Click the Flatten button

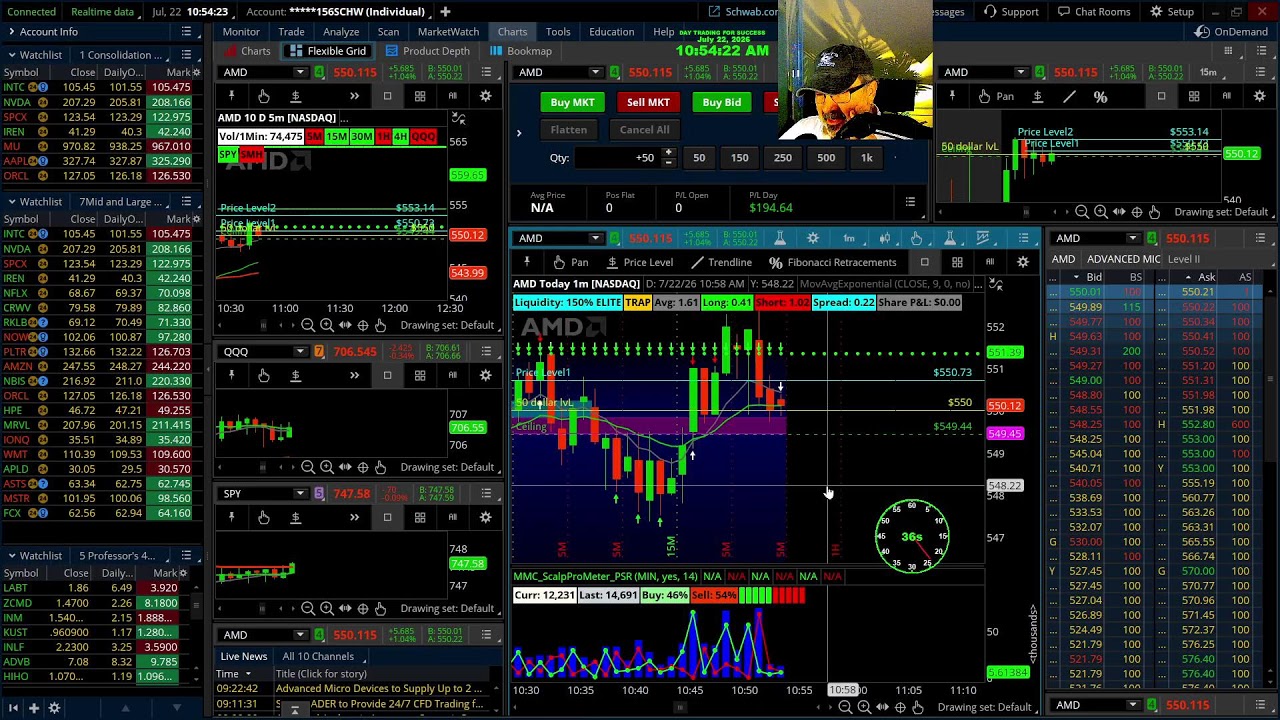coord(568,129)
